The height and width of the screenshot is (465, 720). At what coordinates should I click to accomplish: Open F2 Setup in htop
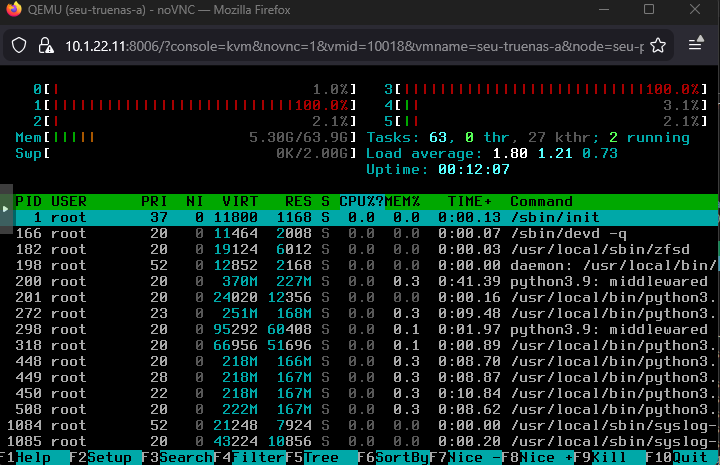(108, 456)
